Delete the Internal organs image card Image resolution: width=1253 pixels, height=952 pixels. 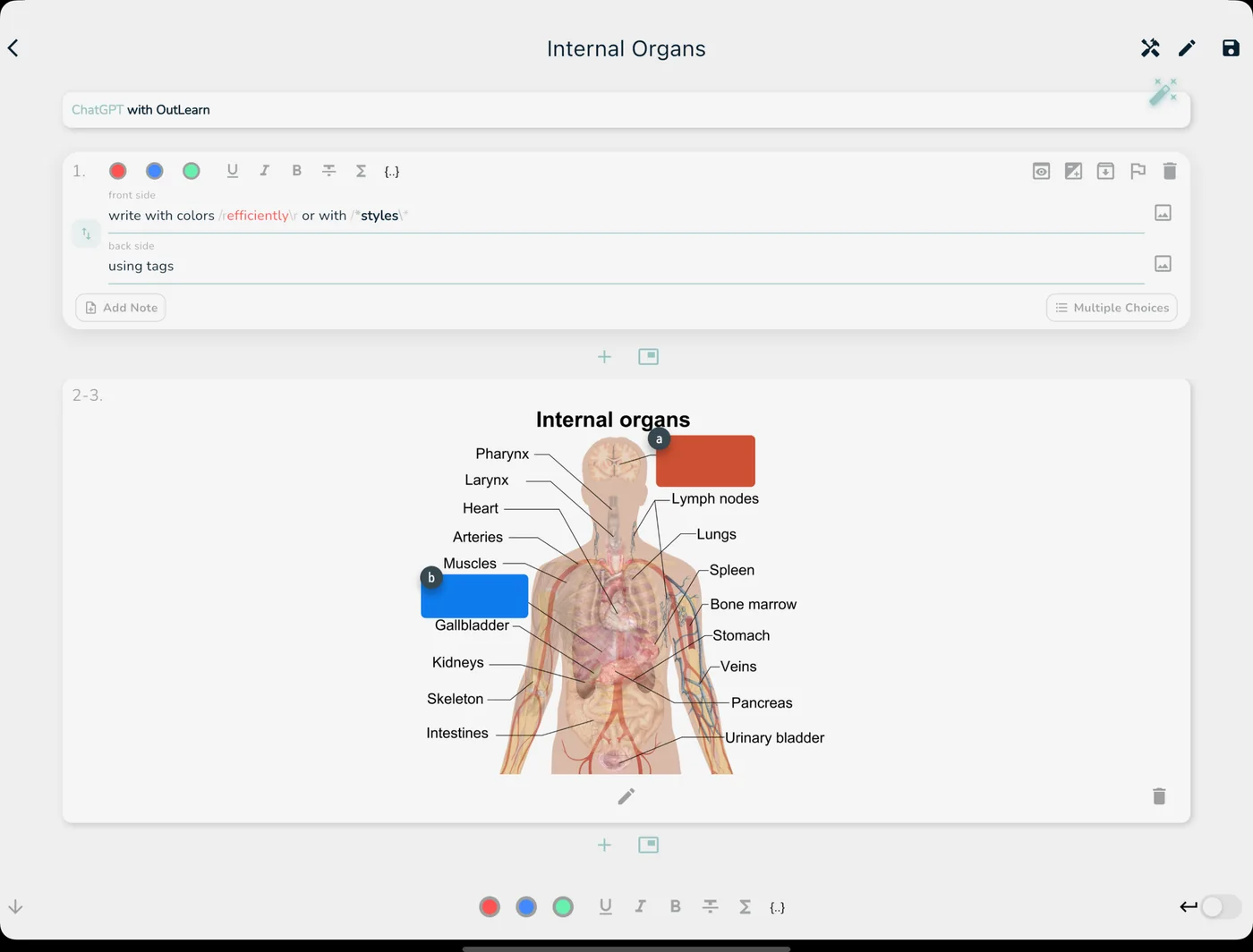coord(1159,796)
